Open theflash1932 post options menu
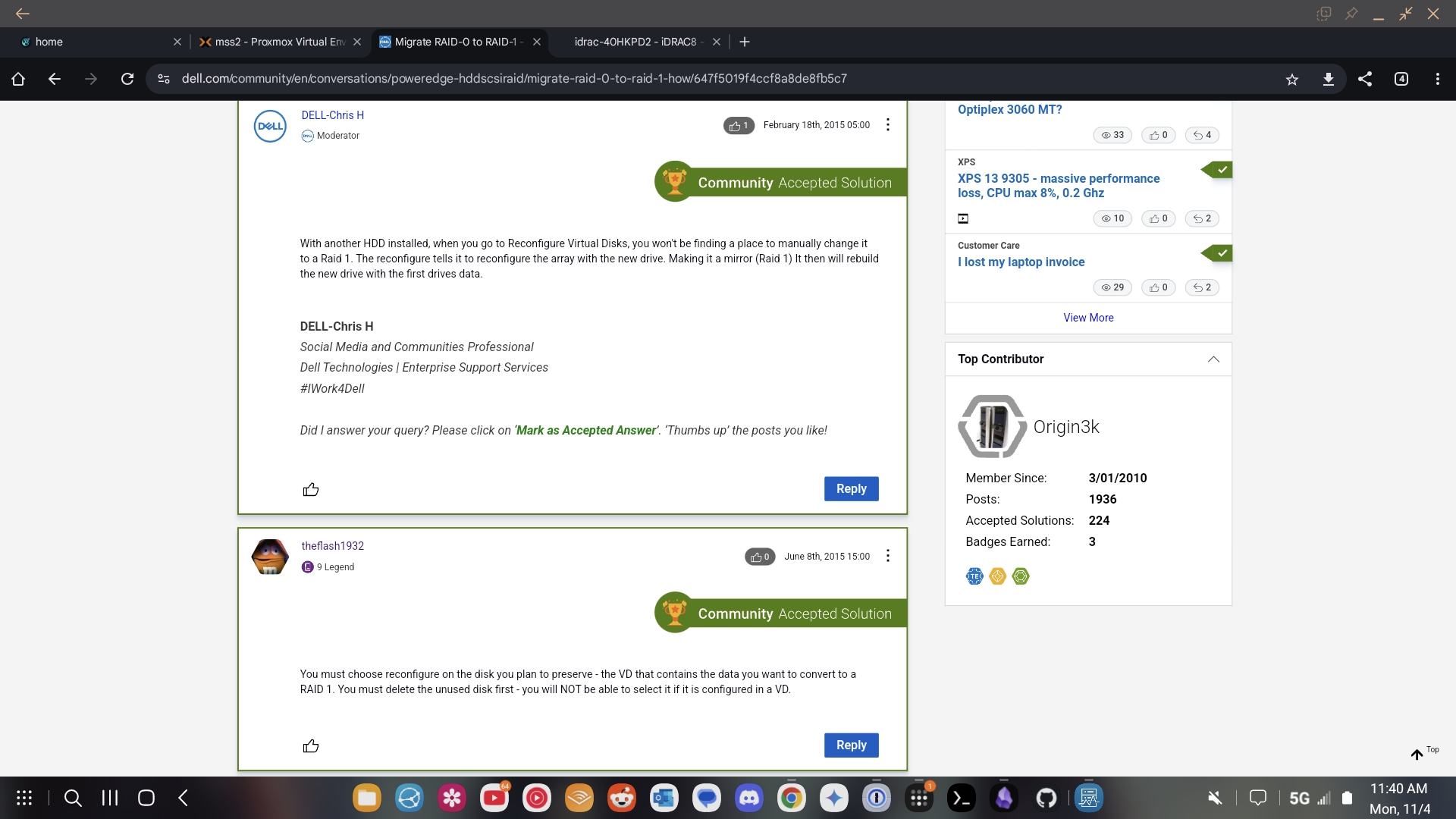 tap(888, 556)
